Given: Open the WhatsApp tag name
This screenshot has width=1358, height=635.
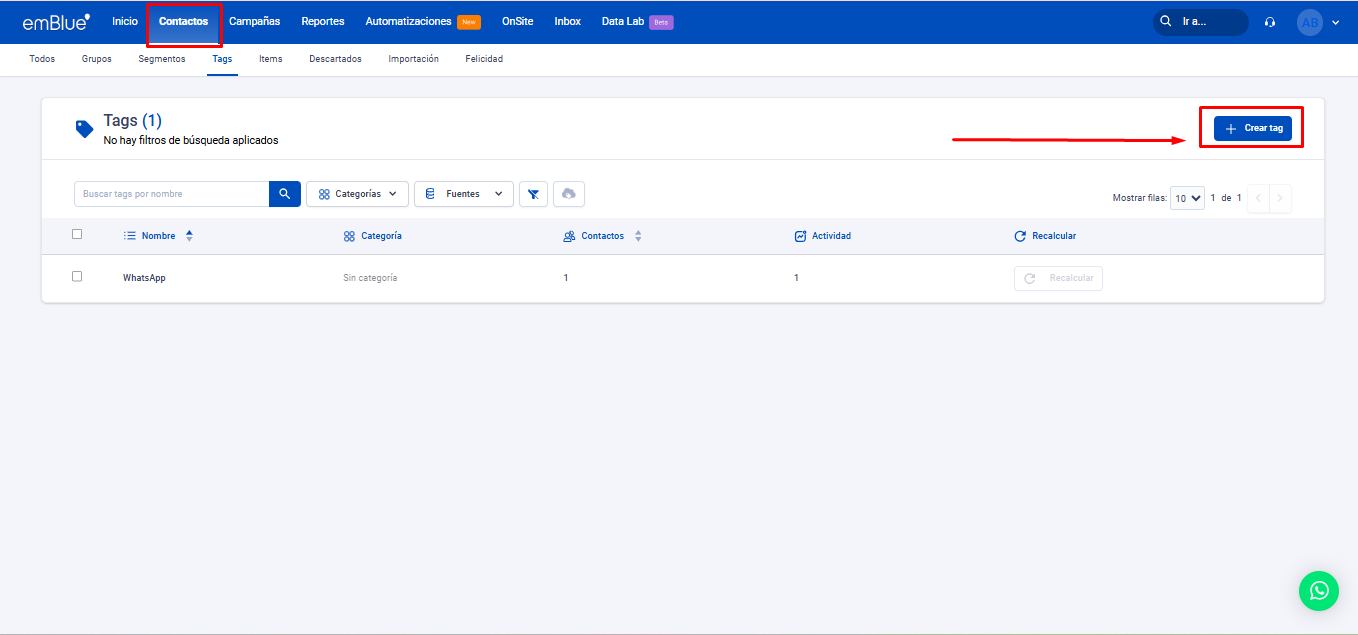Looking at the screenshot, I should 144,278.
